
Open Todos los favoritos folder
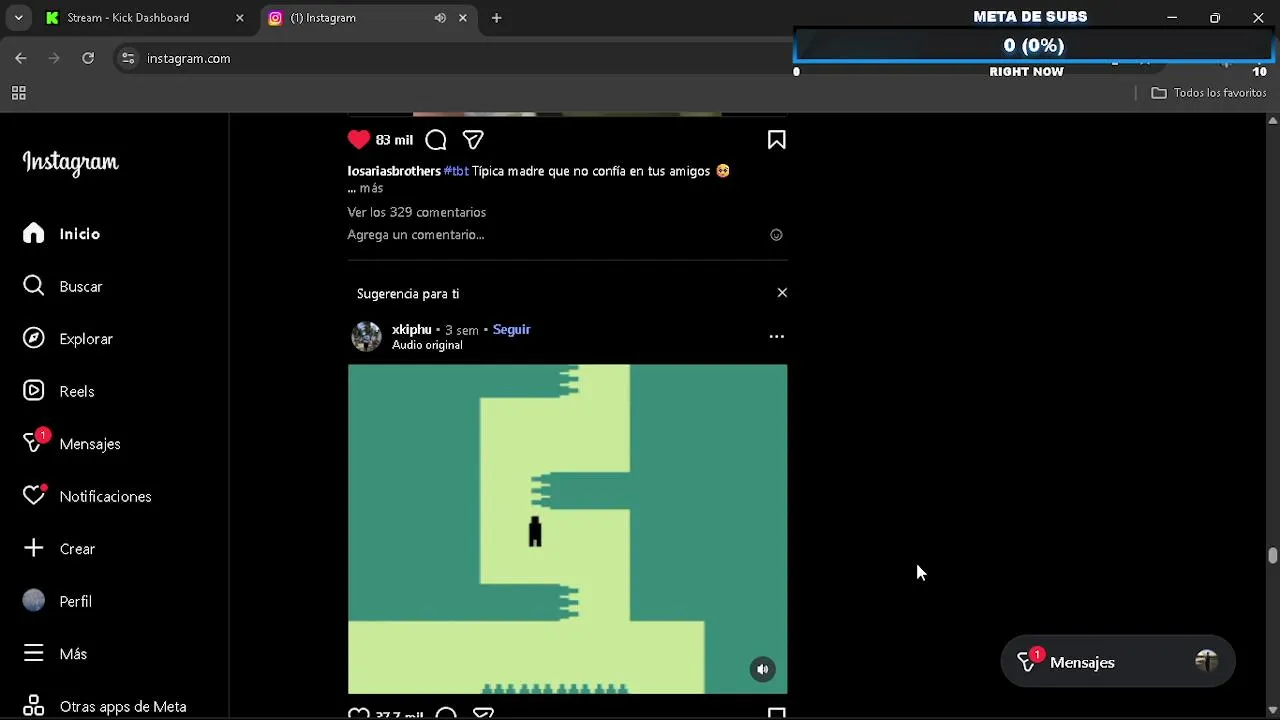1209,93
